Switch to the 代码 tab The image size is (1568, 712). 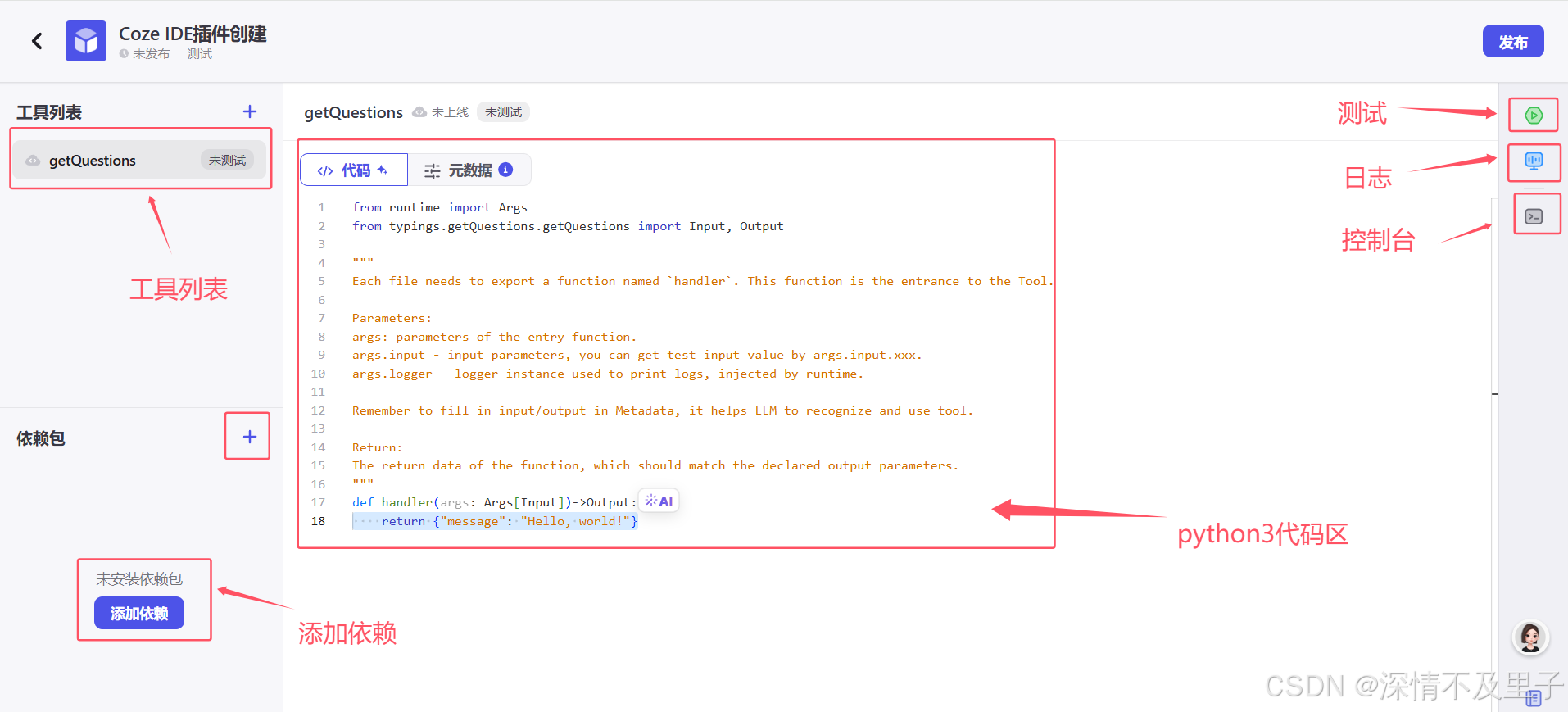coord(354,170)
